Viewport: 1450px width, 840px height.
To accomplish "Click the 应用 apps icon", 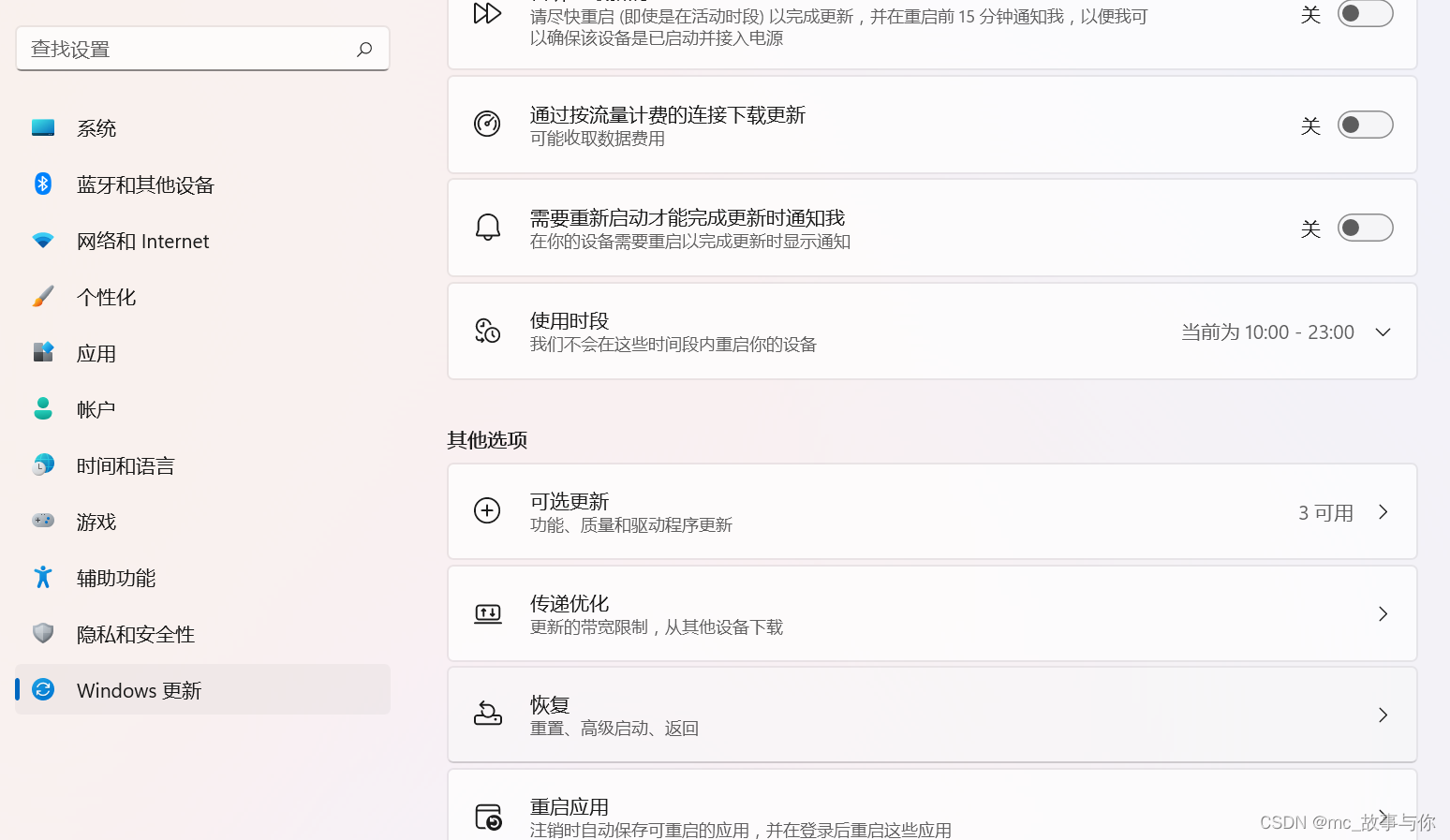I will point(43,352).
